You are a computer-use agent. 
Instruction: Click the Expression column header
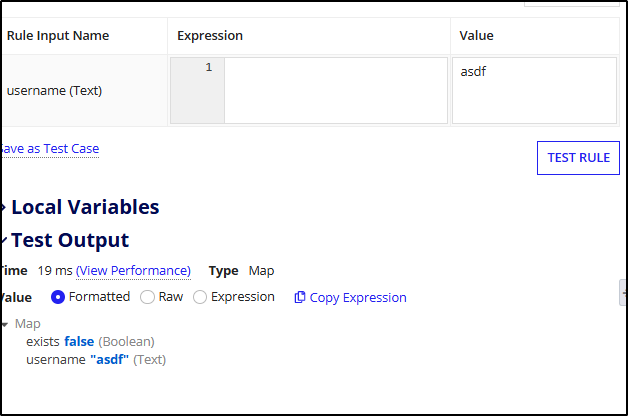point(210,36)
